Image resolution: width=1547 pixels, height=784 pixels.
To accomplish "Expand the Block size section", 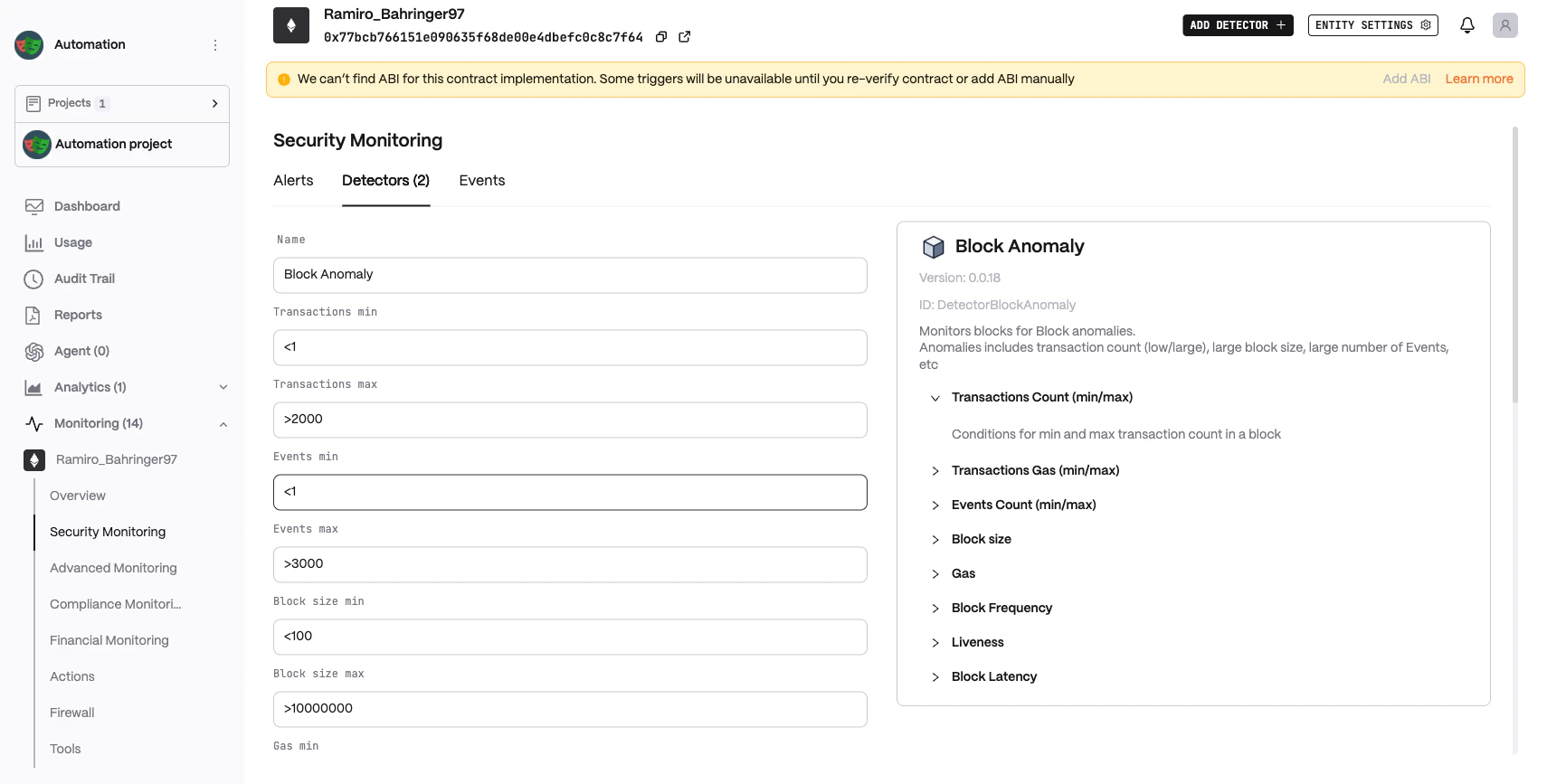I will point(935,540).
